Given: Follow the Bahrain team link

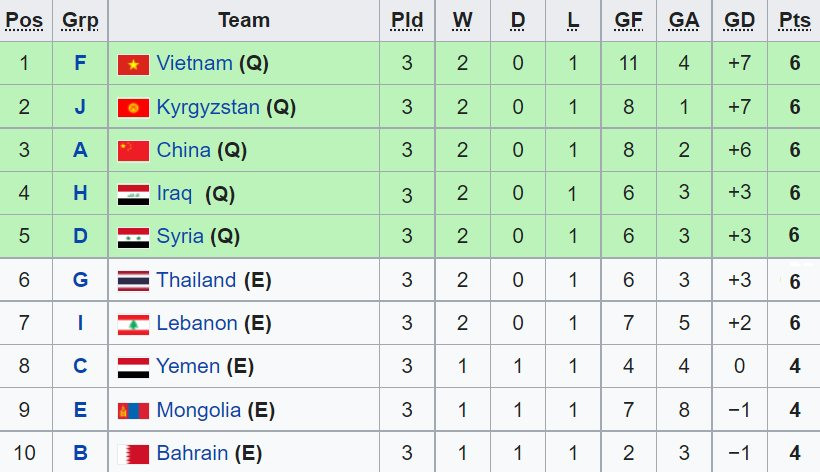Looking at the screenshot, I should click(192, 453).
